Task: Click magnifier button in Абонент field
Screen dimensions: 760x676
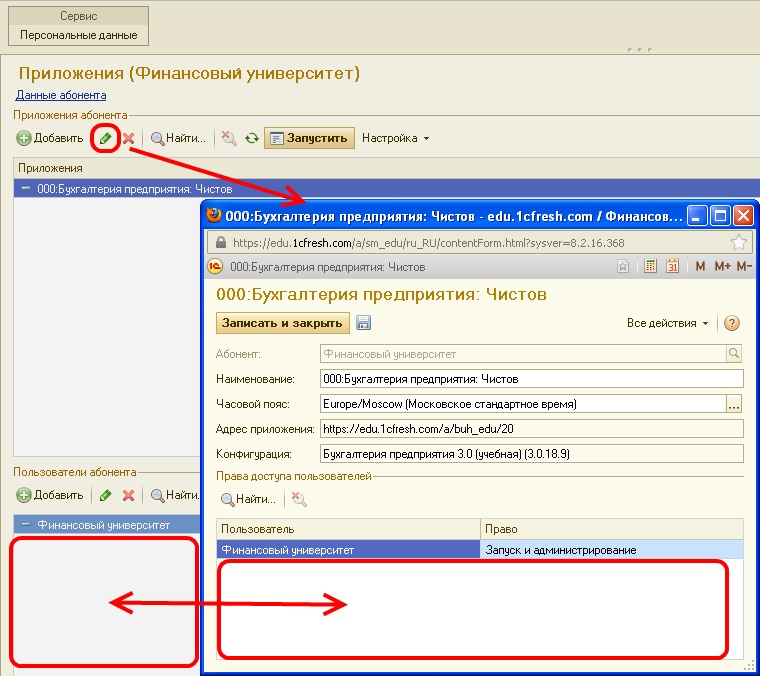Action: (x=734, y=354)
